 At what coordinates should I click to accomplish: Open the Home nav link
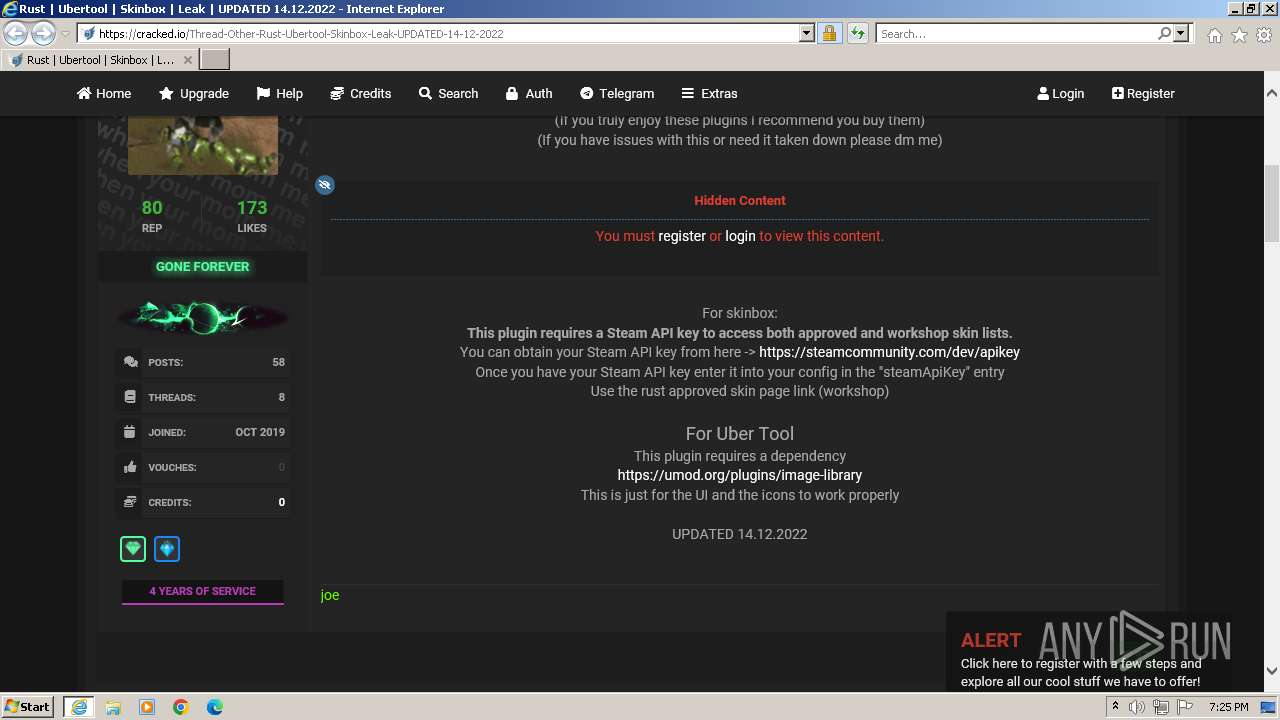[104, 93]
